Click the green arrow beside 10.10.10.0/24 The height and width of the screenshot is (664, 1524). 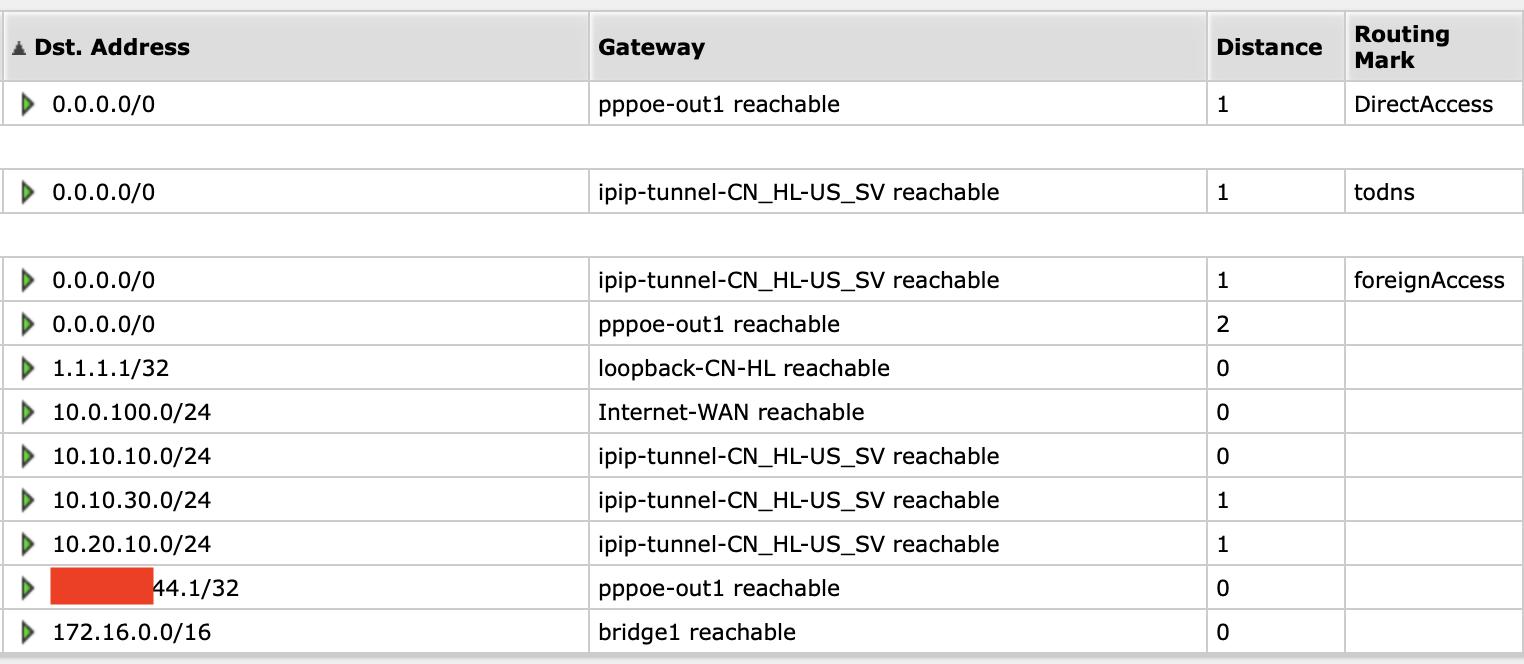pyautogui.click(x=28, y=456)
